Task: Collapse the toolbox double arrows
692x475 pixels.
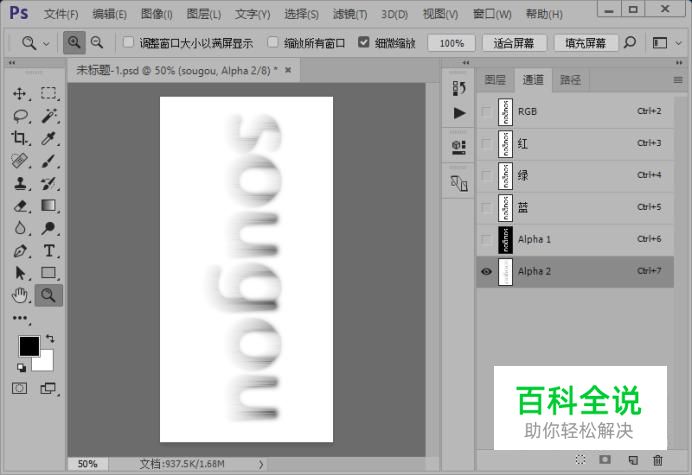Action: pos(12,63)
